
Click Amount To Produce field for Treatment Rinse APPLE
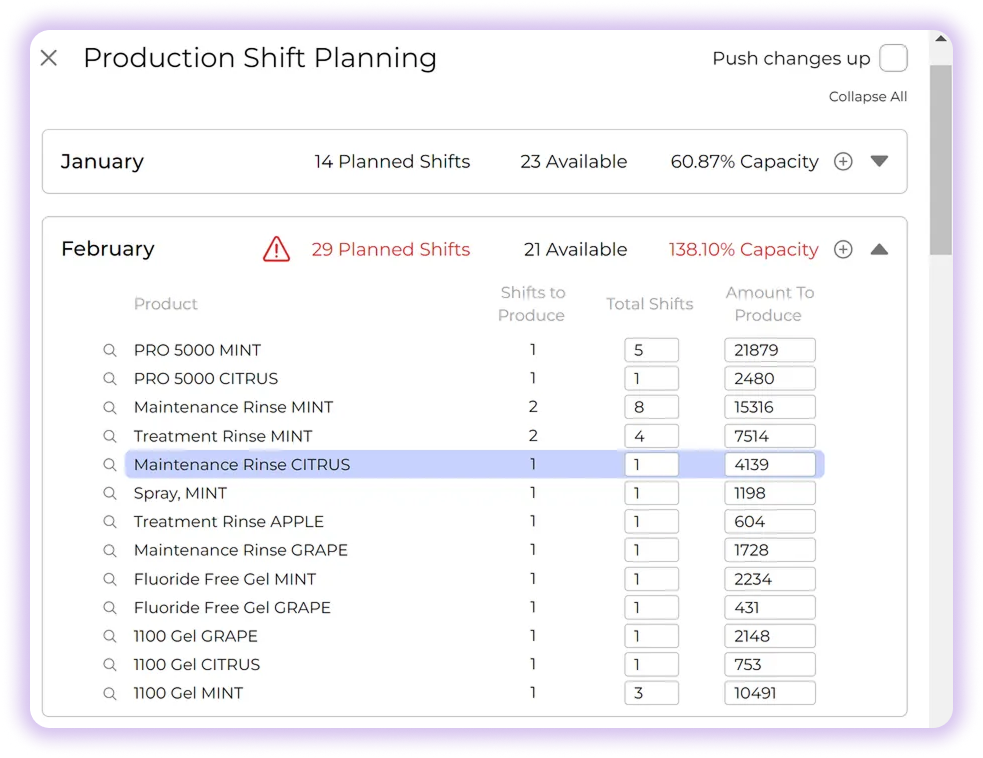pyautogui.click(x=769, y=522)
